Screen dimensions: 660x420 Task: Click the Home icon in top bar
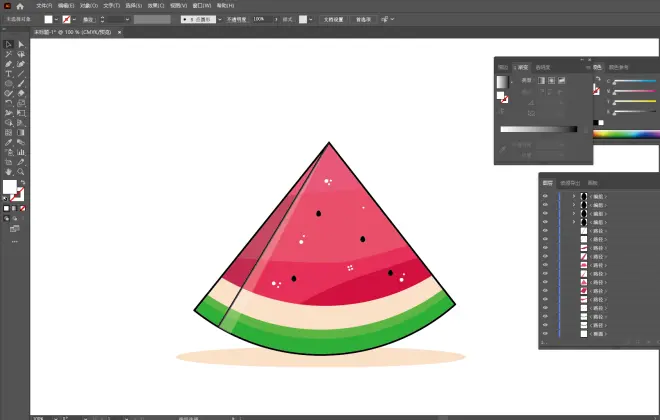[19, 6]
